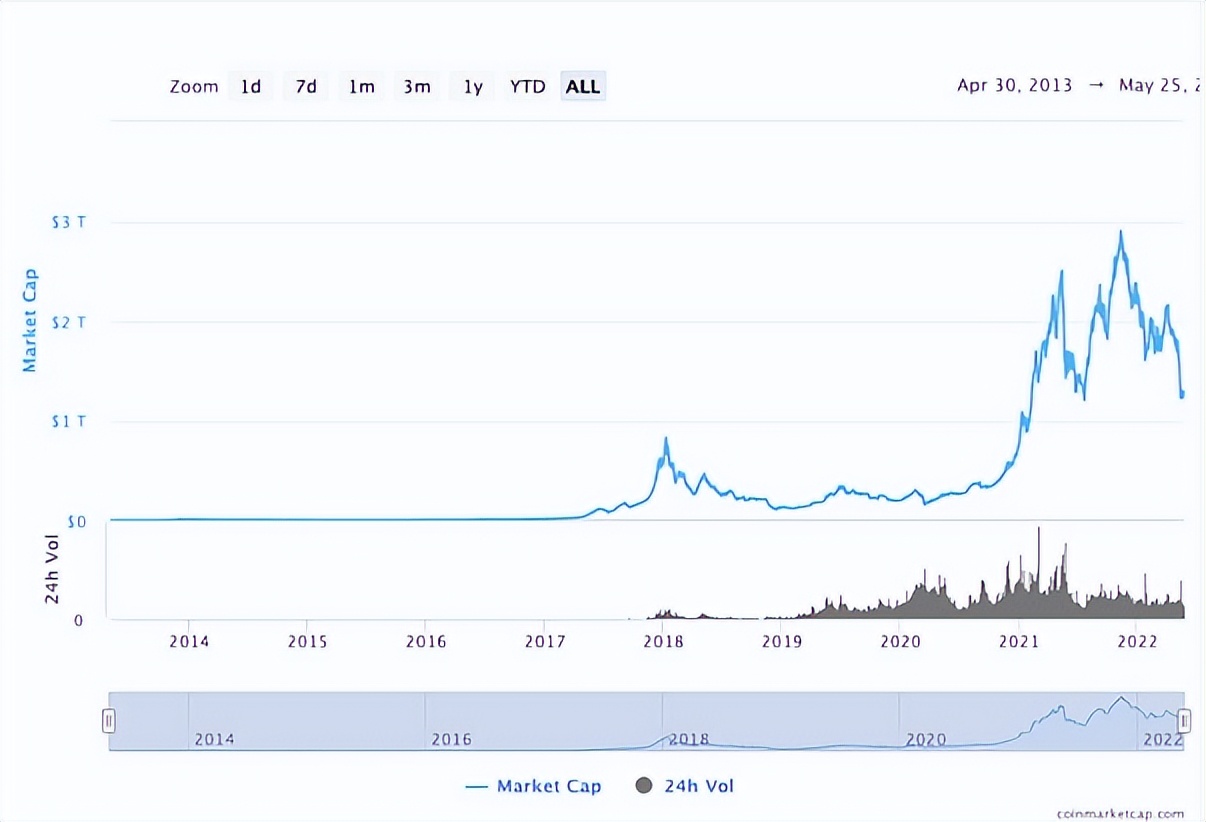Click the late-2021 market cap peak
Viewport: 1206px width, 822px height.
[1121, 232]
